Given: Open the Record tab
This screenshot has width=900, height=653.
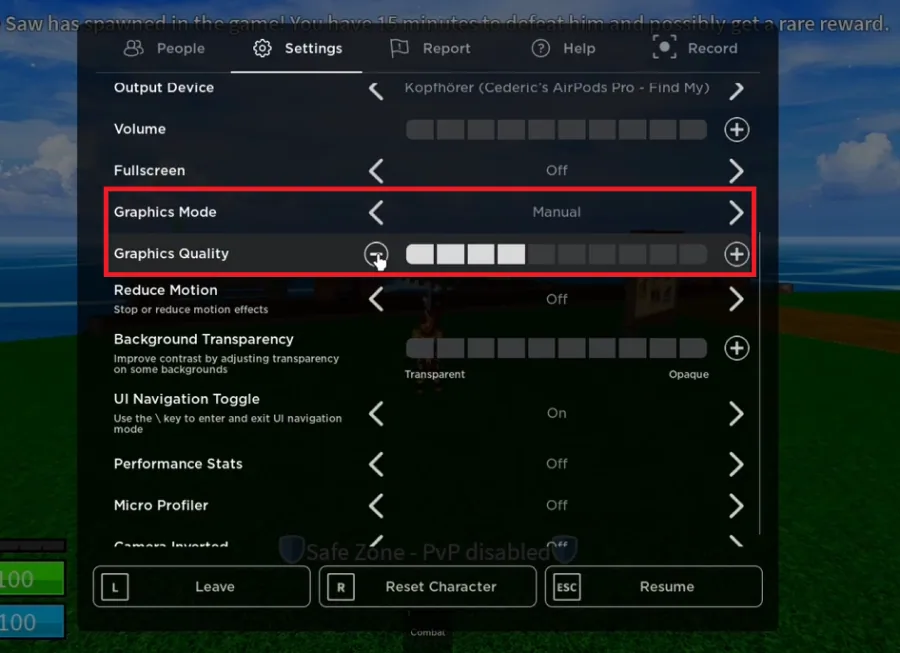Looking at the screenshot, I should coord(695,48).
